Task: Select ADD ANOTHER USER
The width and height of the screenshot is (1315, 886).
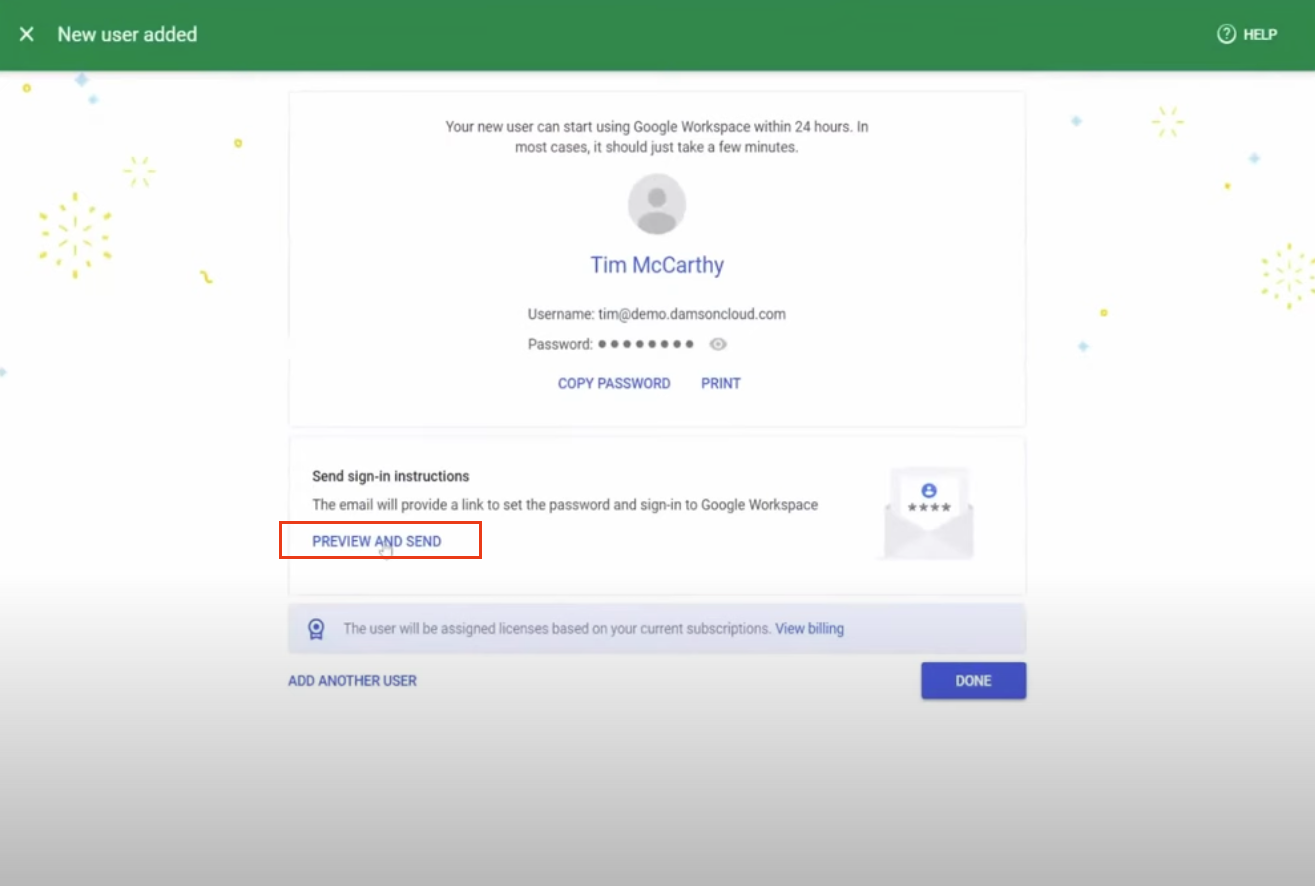Action: click(x=352, y=680)
